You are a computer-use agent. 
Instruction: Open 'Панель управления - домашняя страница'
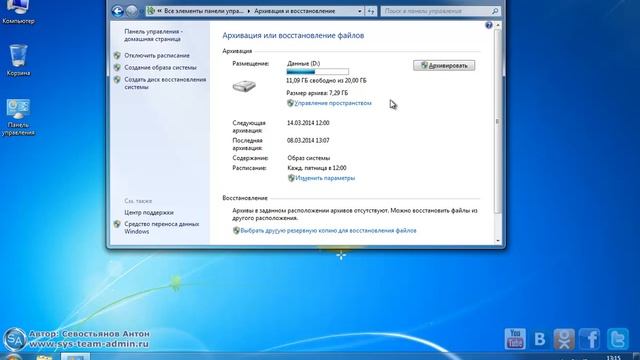pyautogui.click(x=153, y=35)
